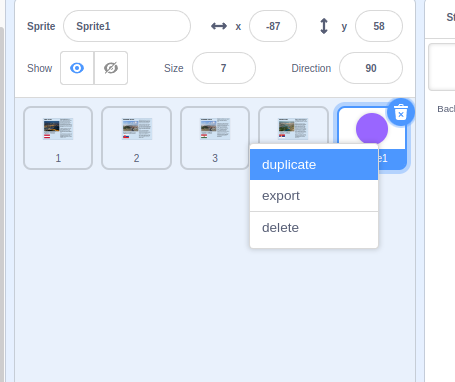Click the horizontal arrows x icon
The height and width of the screenshot is (382, 455).
coord(219,26)
